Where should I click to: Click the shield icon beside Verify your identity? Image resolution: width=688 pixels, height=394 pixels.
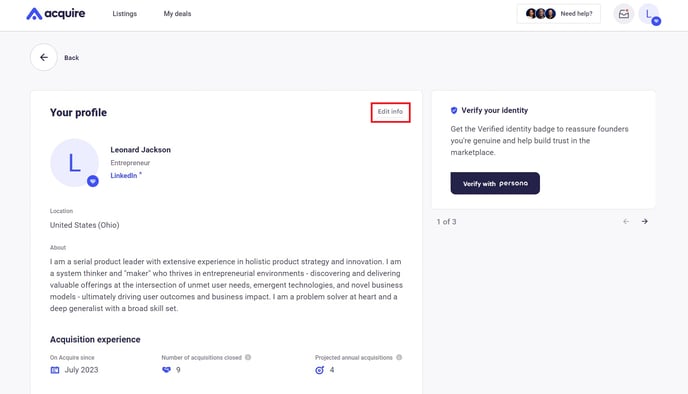454,110
